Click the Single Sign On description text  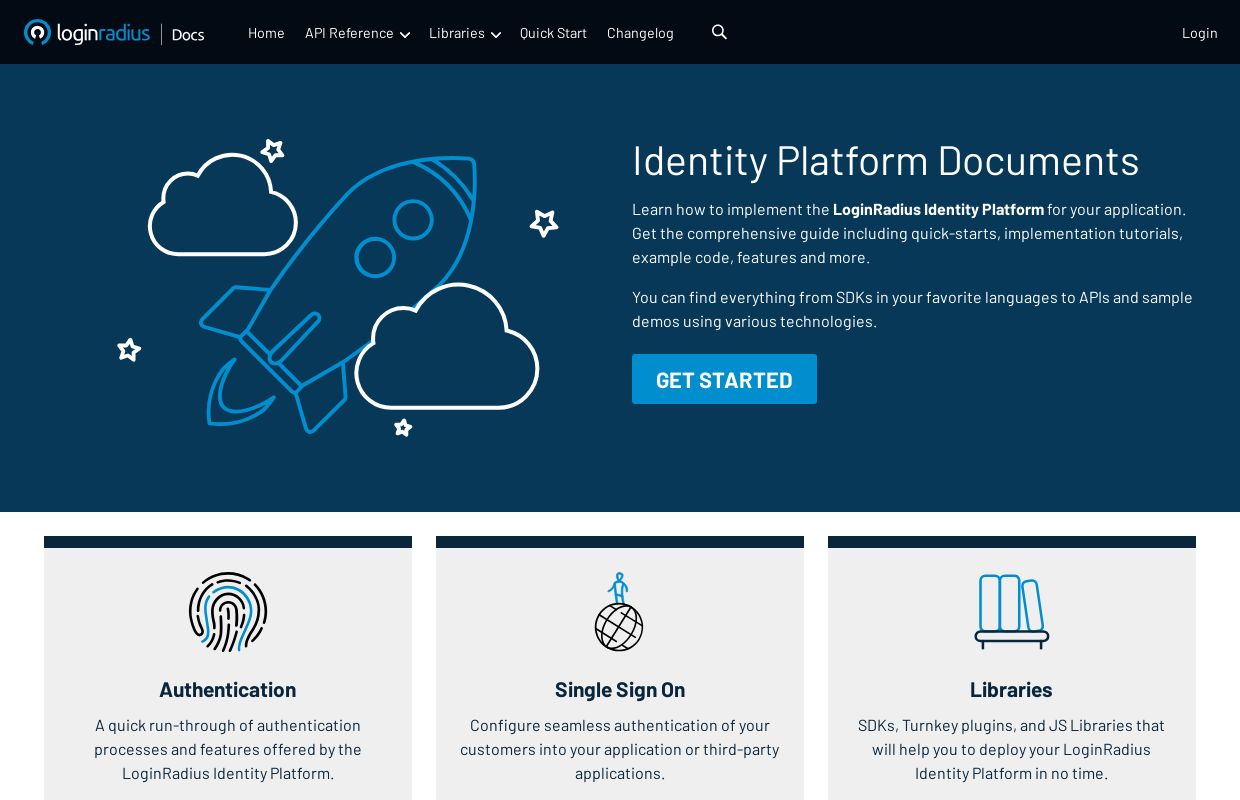(620, 749)
